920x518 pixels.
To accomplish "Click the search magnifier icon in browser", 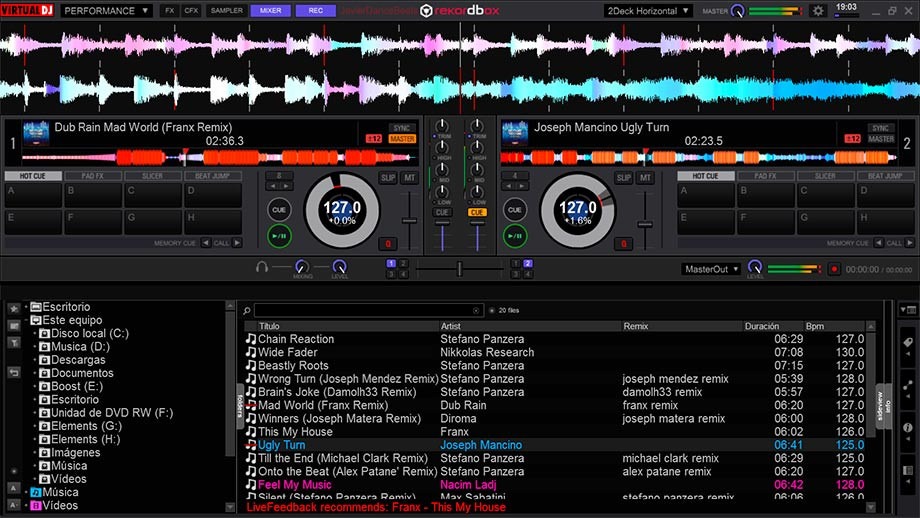I will (x=247, y=310).
